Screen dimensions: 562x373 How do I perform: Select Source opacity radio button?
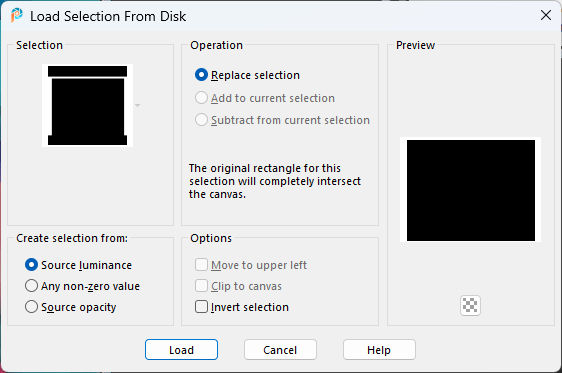click(x=31, y=307)
